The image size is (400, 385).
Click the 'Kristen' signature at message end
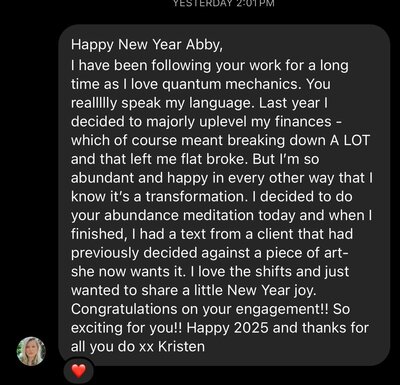[x=181, y=347]
